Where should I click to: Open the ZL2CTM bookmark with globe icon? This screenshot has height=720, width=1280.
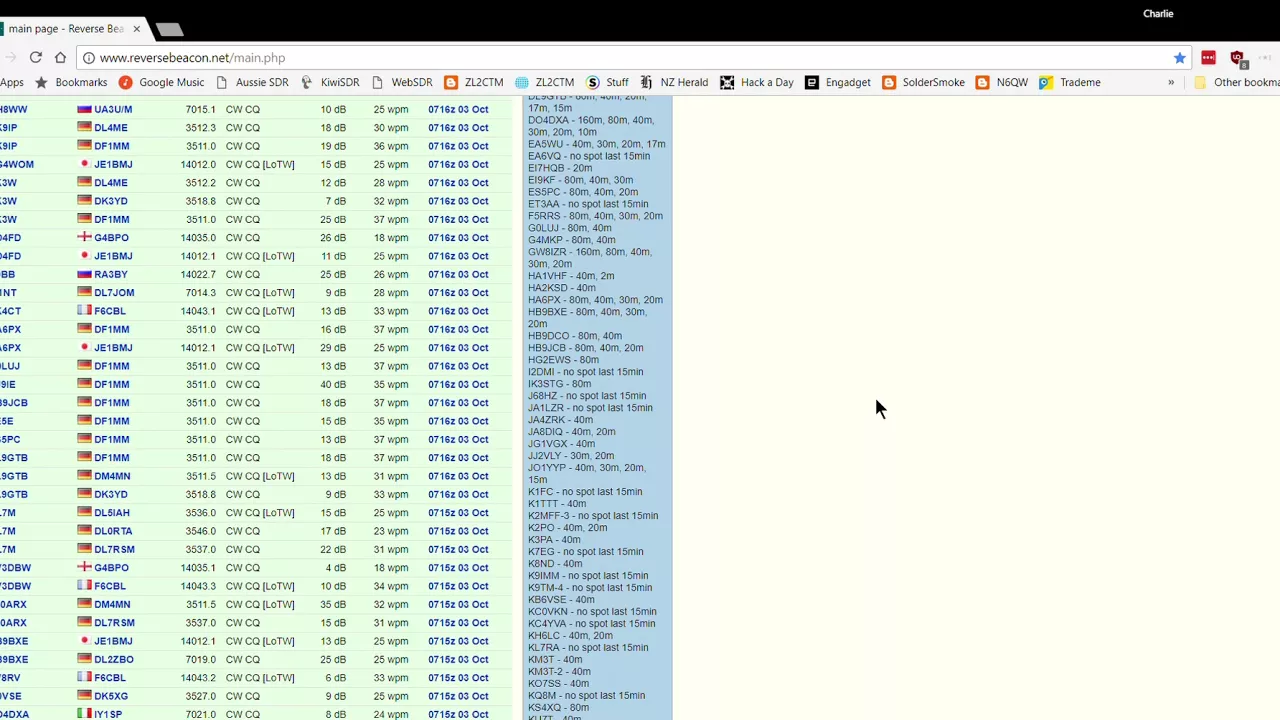pyautogui.click(x=545, y=82)
